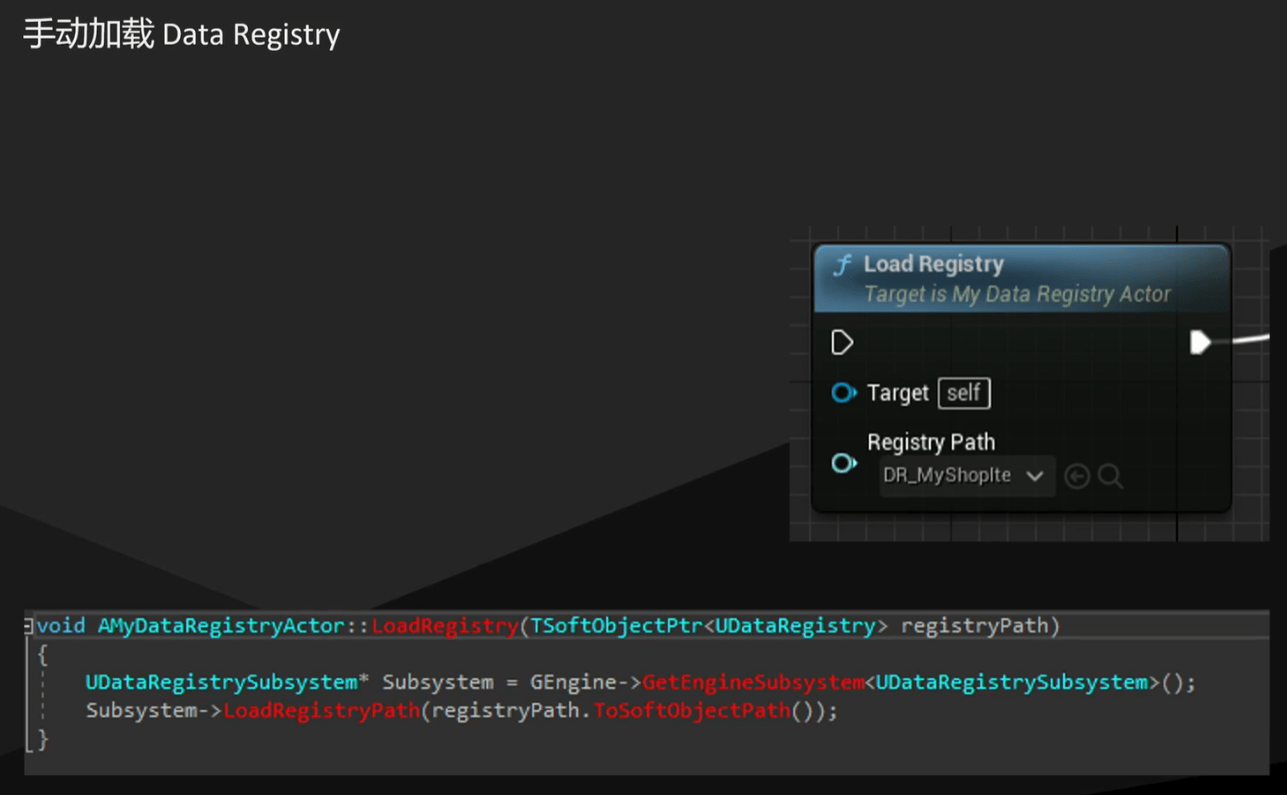Click the function icon on Load Registry node

(x=842, y=265)
